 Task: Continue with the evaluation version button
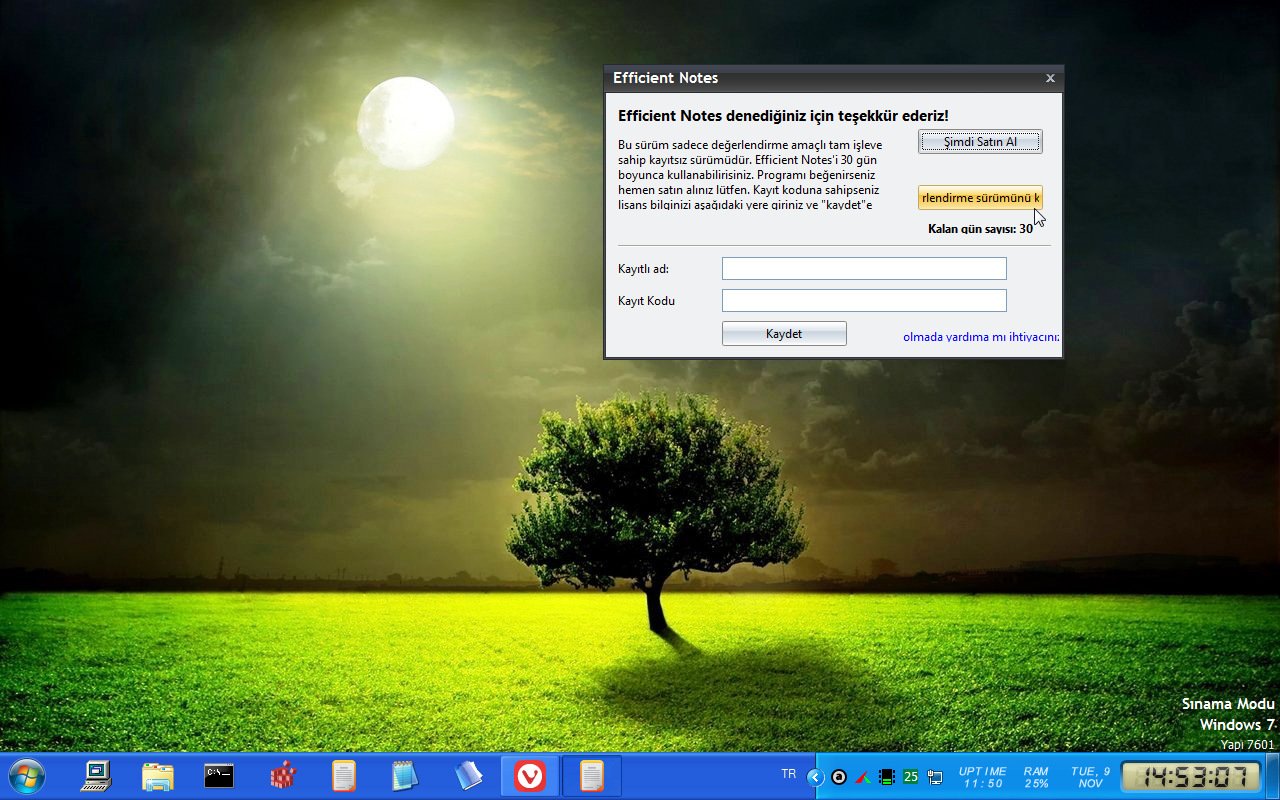pyautogui.click(x=980, y=198)
